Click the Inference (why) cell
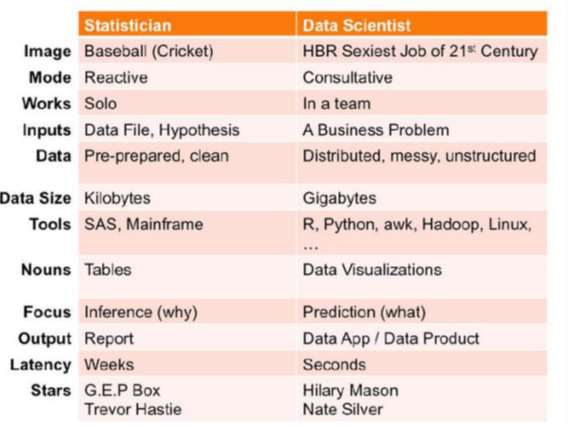Image resolution: width=576 pixels, height=433 pixels. [187, 312]
